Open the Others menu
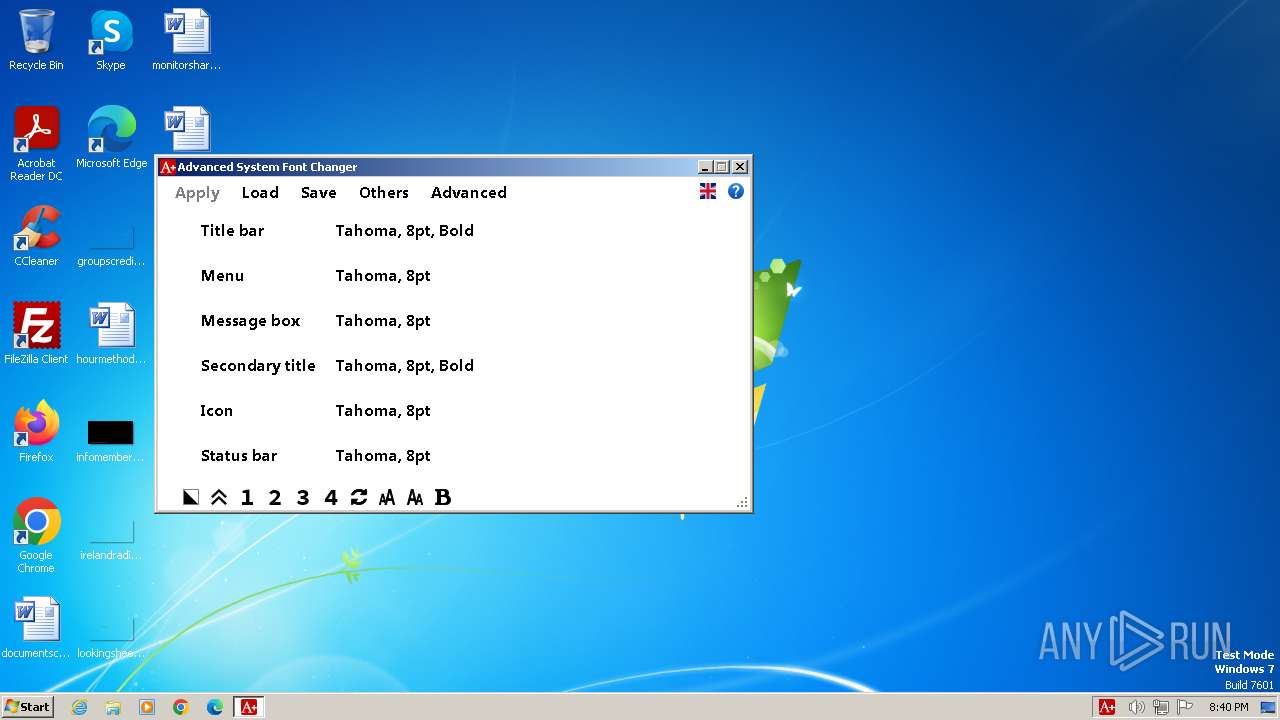Screen dimensions: 1280x720 tap(384, 193)
